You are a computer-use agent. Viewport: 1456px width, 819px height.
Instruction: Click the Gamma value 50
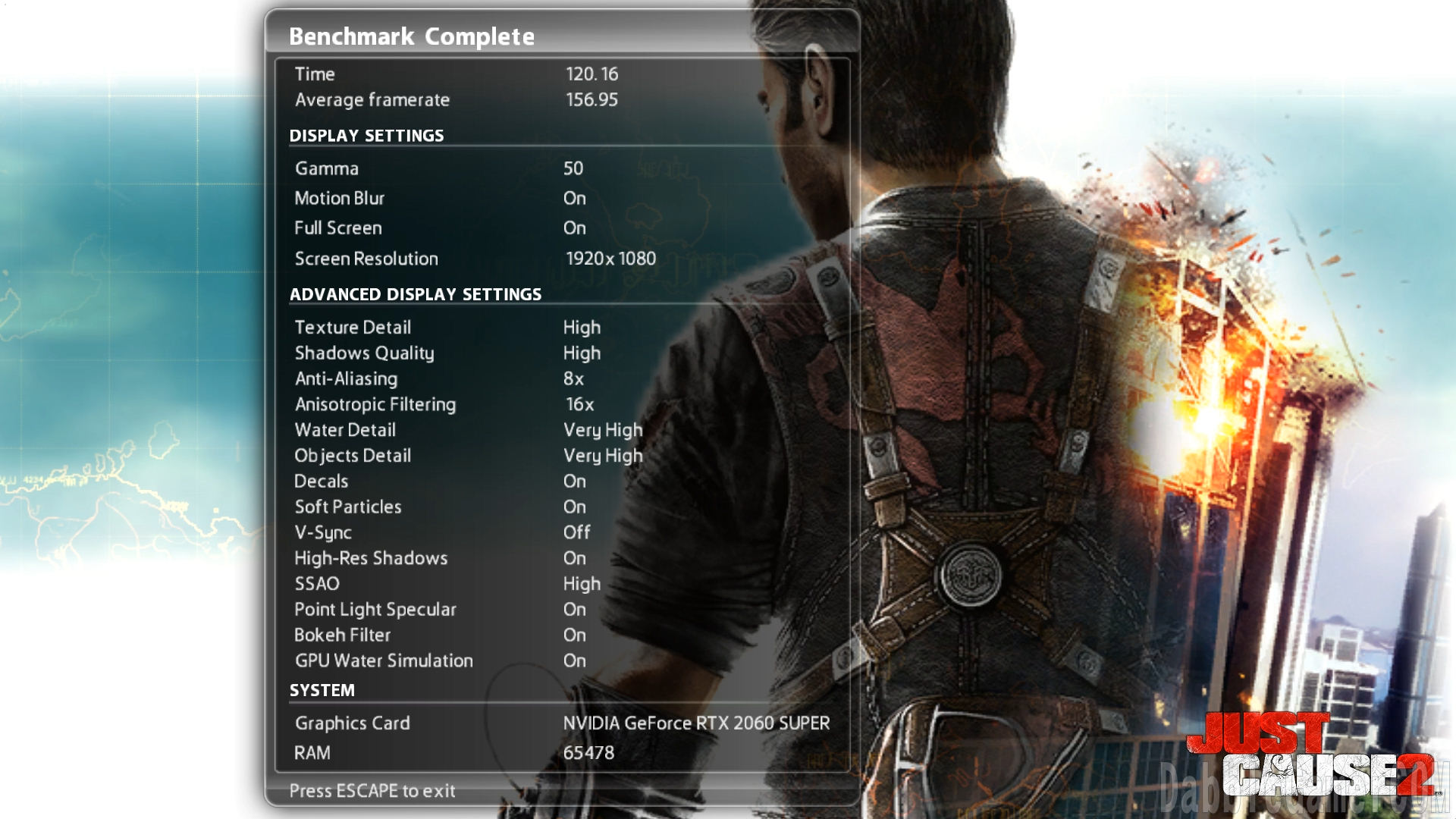pyautogui.click(x=573, y=168)
